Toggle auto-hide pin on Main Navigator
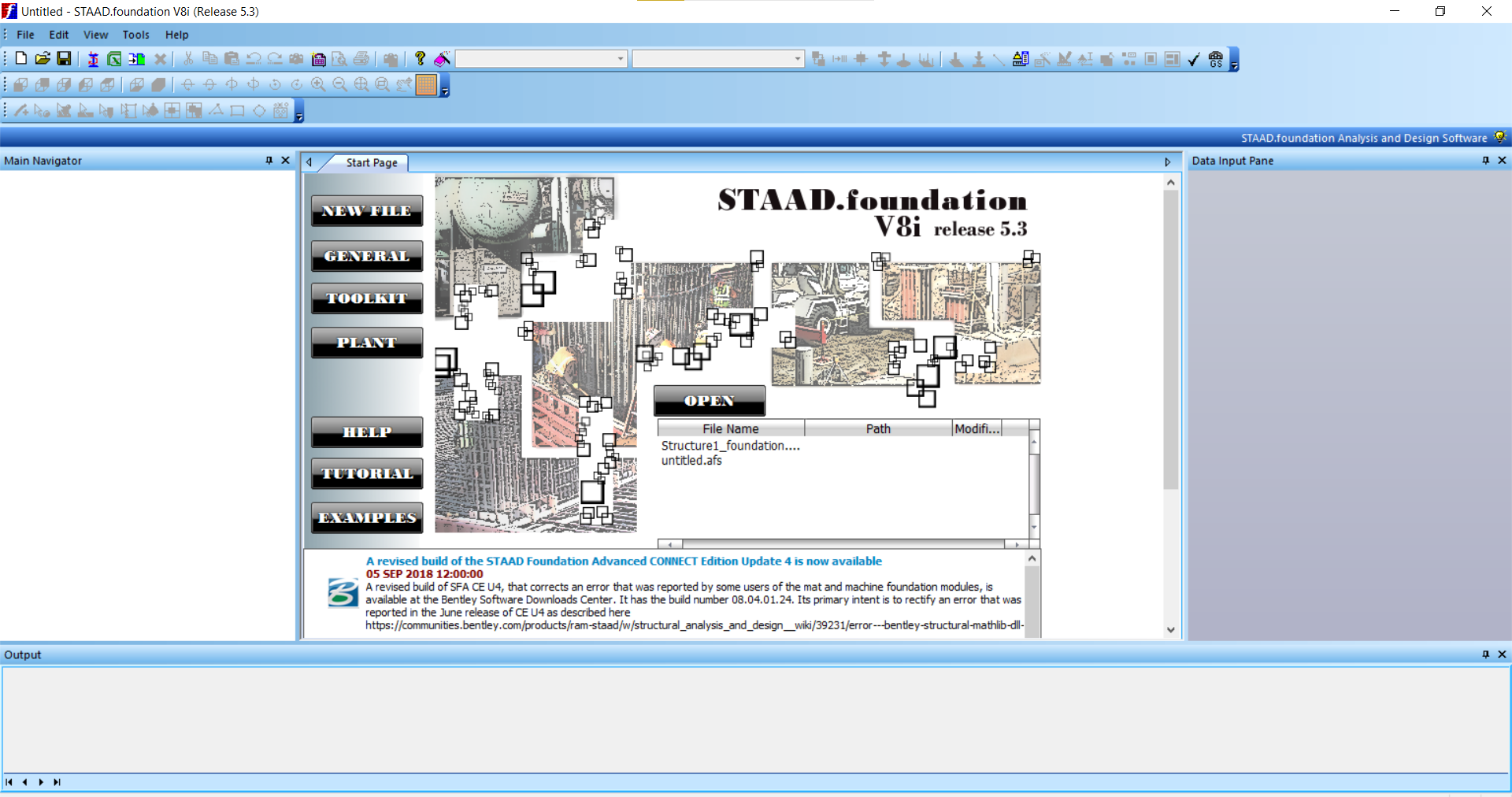This screenshot has width=1512, height=797. (269, 161)
